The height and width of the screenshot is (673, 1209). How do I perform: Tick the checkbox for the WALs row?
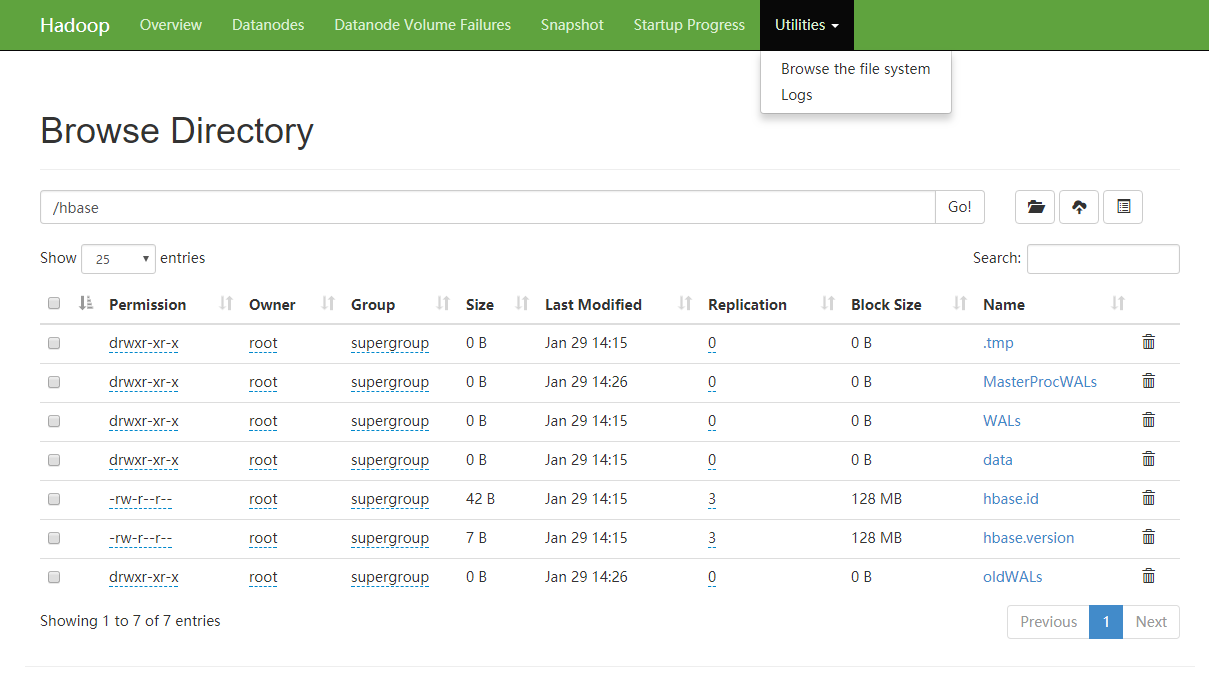[x=54, y=421]
